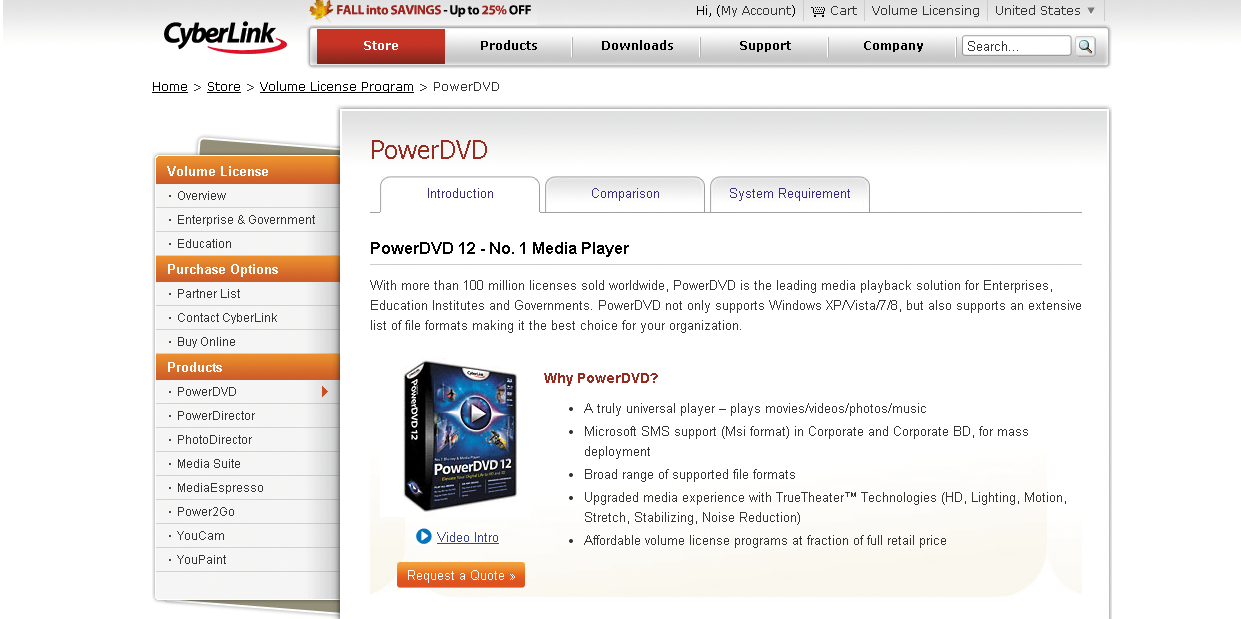Image resolution: width=1241 pixels, height=619 pixels.
Task: Click into the Search input field
Action: 1016,46
